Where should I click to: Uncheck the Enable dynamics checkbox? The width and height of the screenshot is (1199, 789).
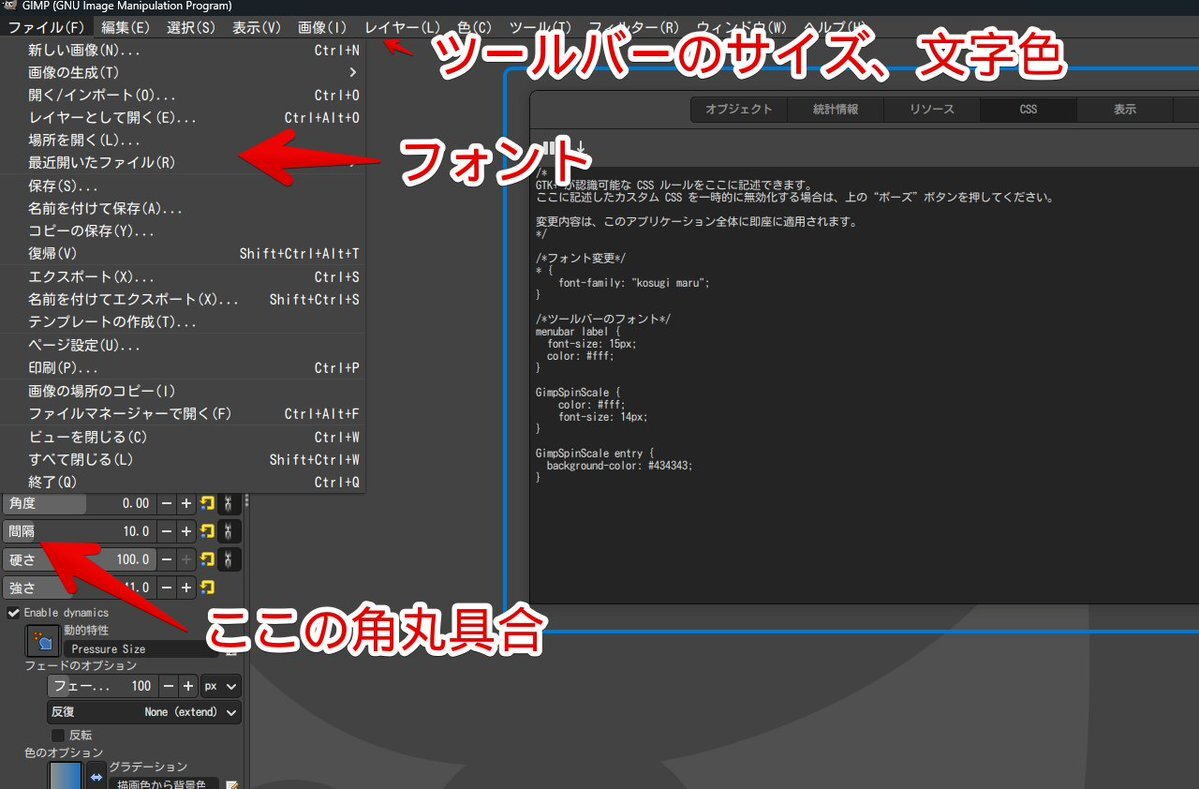click(13, 612)
